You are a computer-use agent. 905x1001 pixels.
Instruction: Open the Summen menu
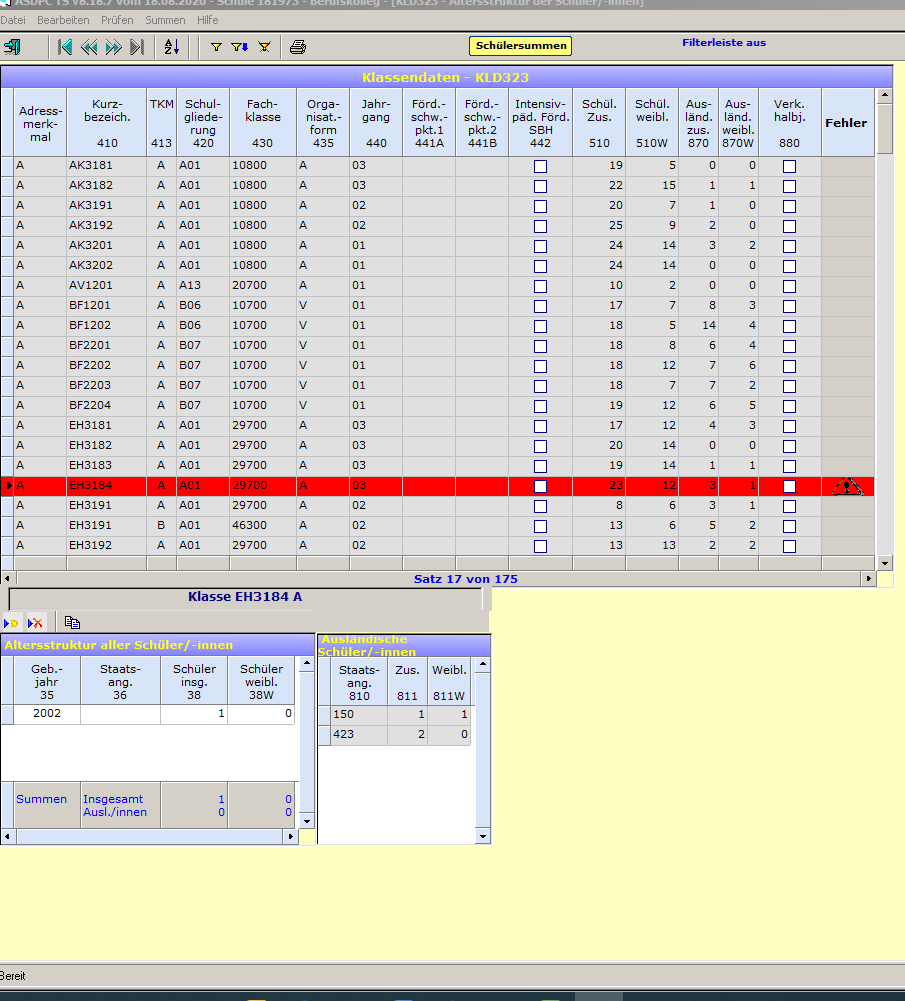(x=165, y=20)
